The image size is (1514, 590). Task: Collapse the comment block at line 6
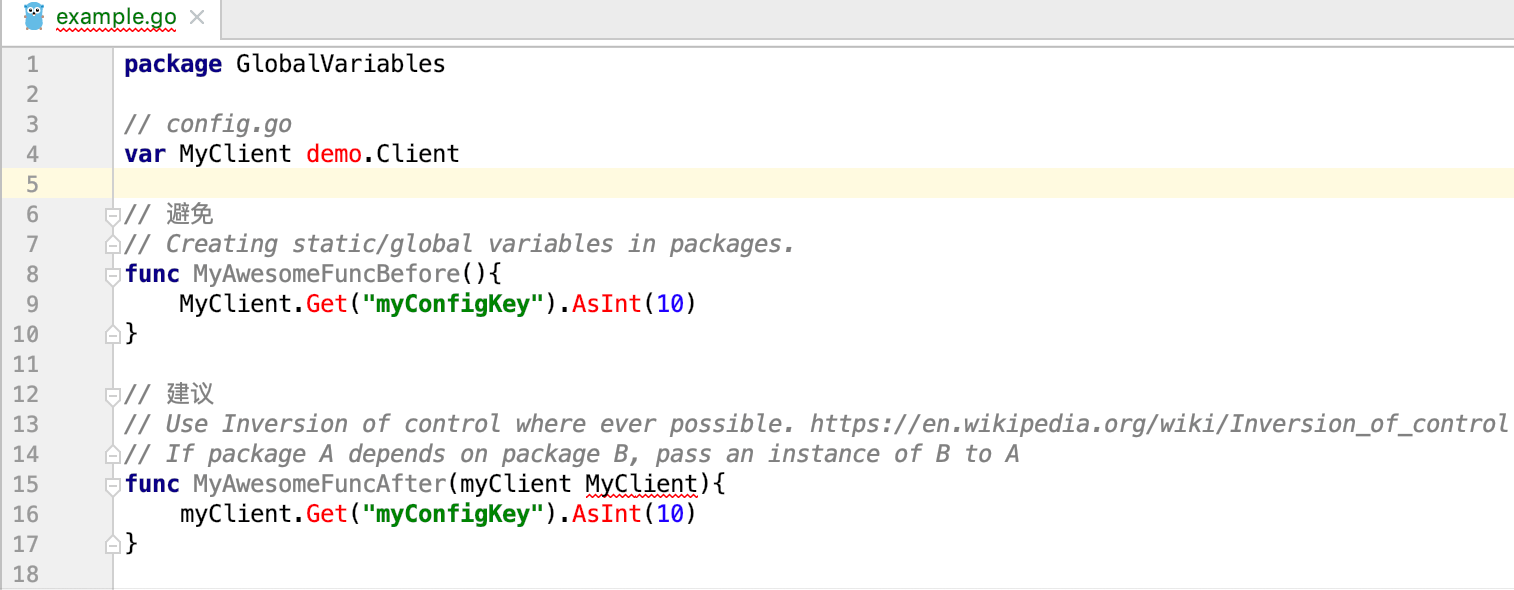pyautogui.click(x=113, y=215)
